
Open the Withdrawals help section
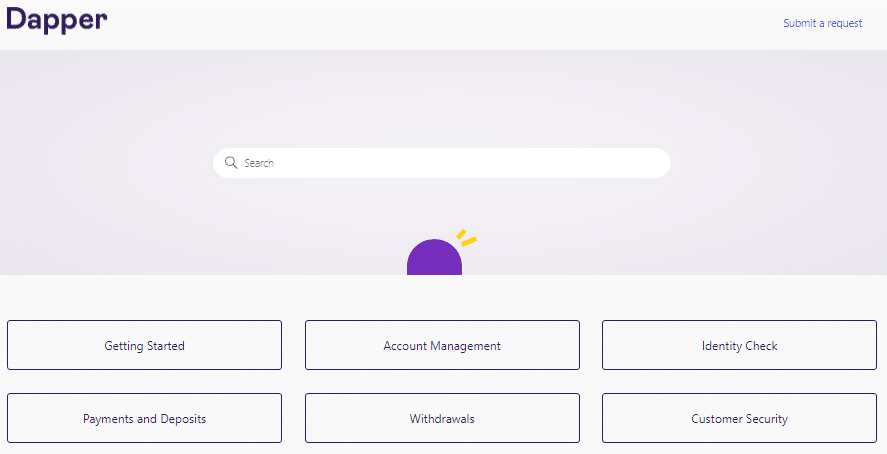click(x=442, y=419)
